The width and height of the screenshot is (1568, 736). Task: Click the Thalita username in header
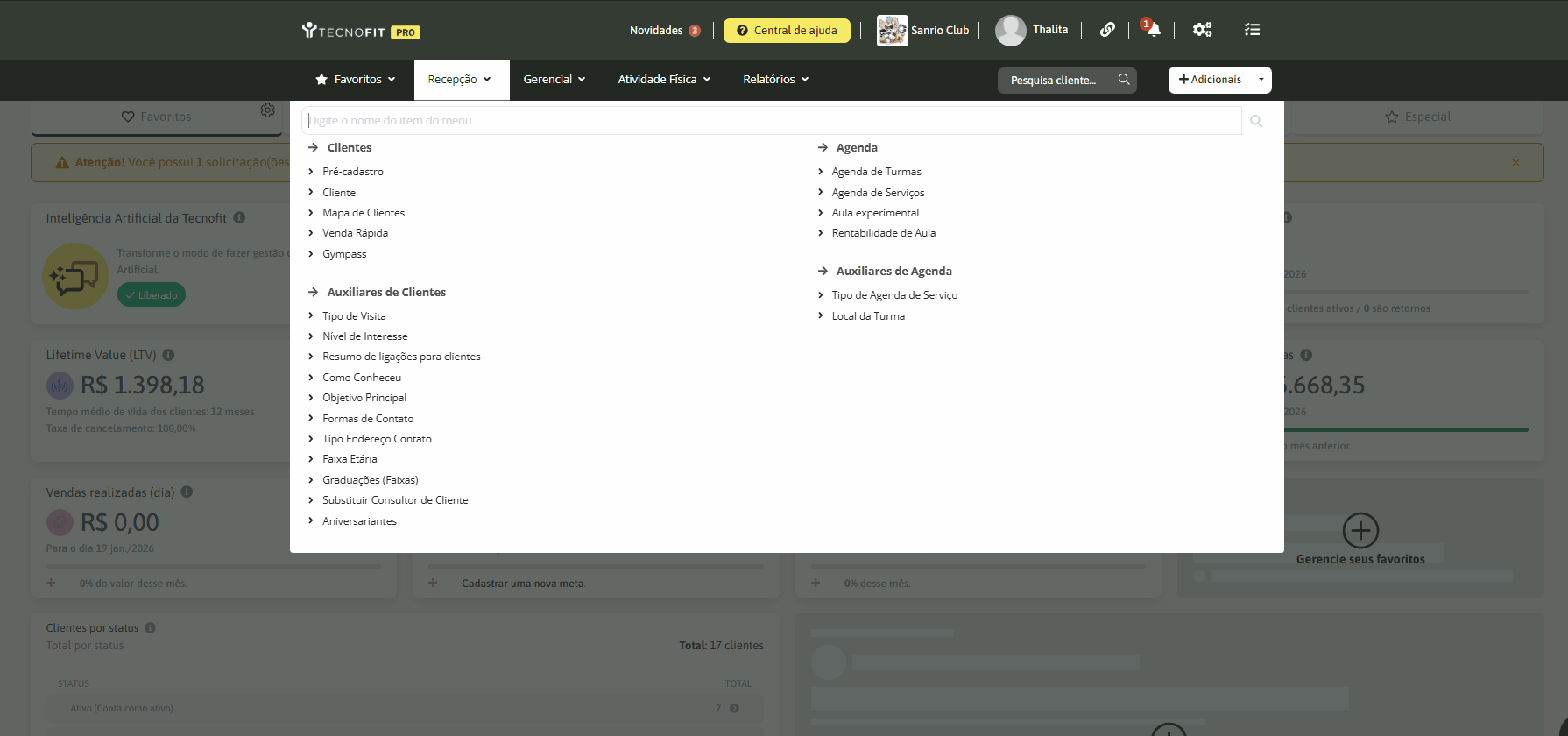1050,30
